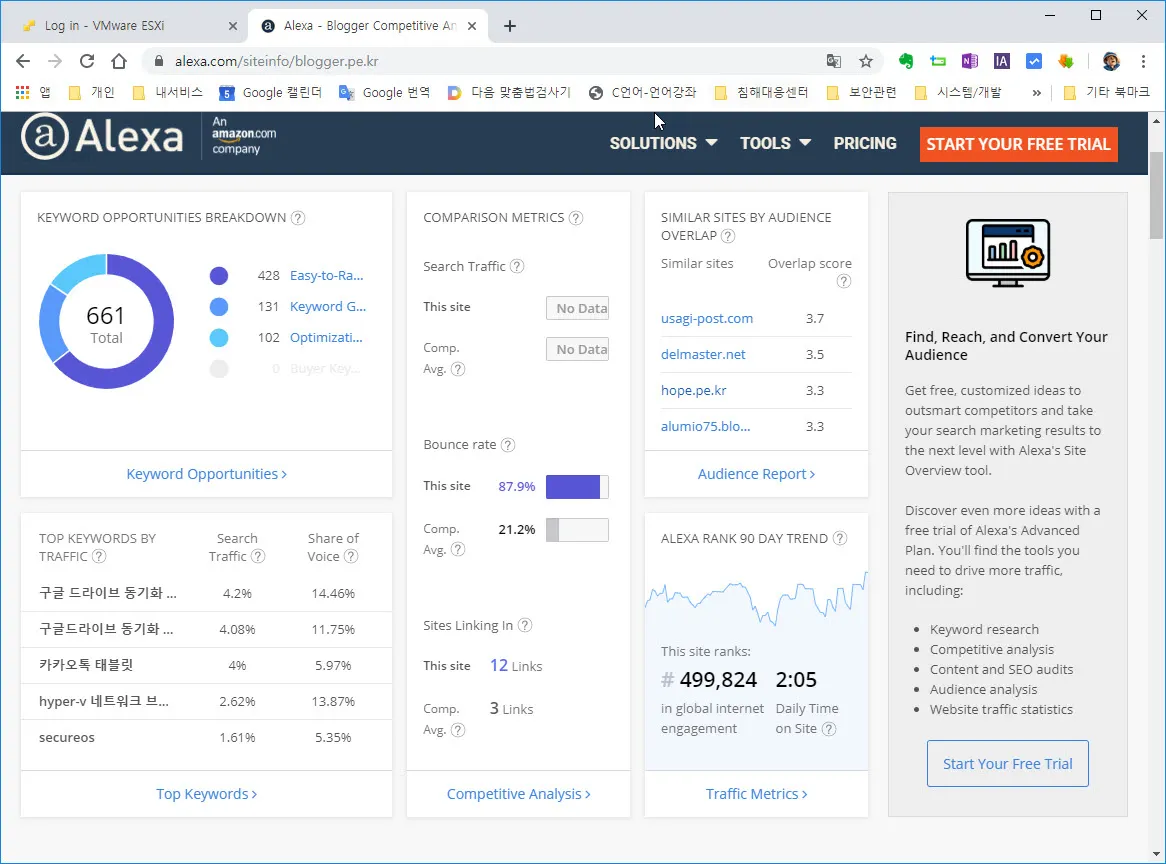Click the Alexa logo in header
Viewport: 1166px width, 864px height.
(102, 137)
